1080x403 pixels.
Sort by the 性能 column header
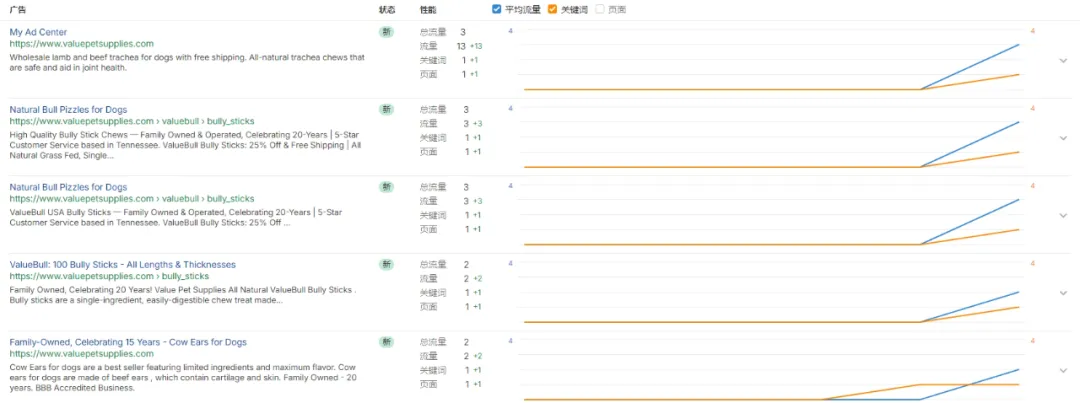[x=428, y=10]
